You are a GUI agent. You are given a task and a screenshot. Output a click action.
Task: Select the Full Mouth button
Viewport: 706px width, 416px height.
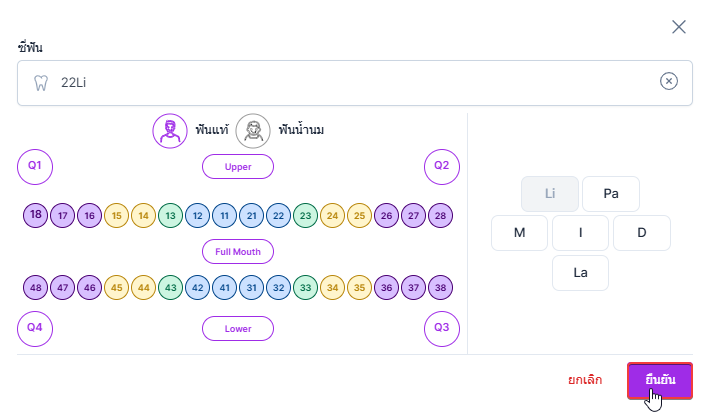(x=238, y=251)
